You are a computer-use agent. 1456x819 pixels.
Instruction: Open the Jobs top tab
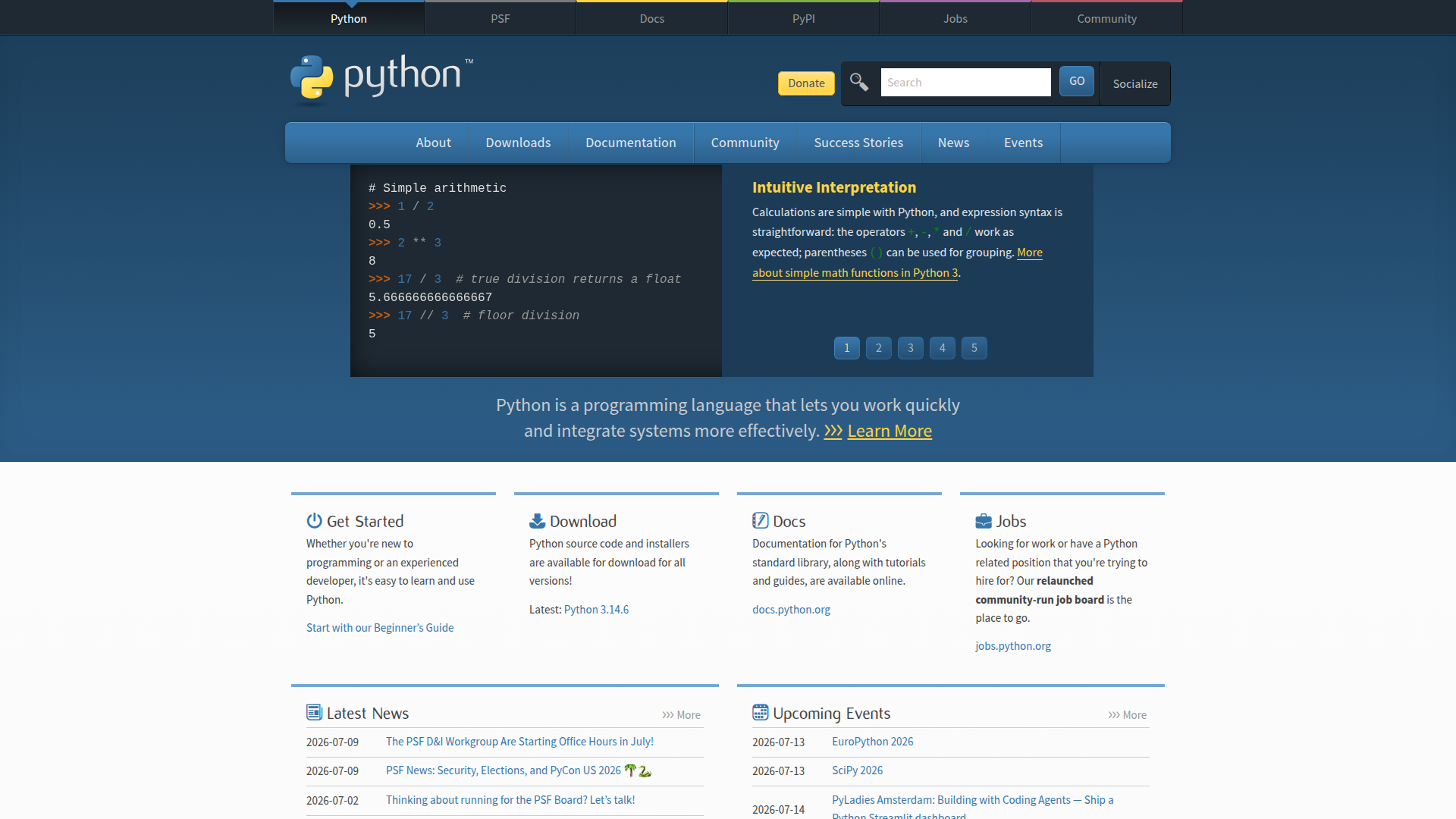[955, 18]
